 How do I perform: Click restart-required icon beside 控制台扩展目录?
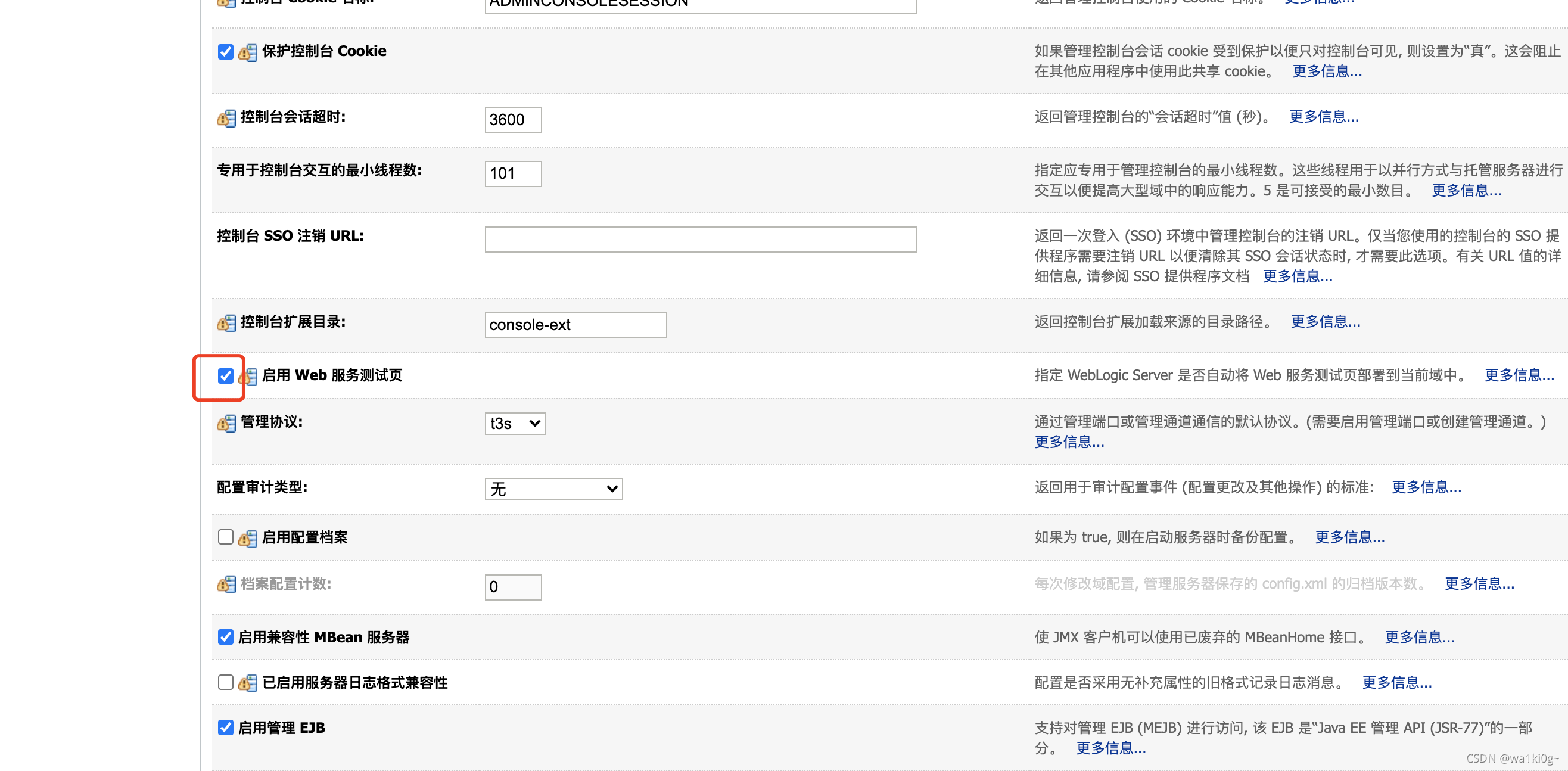click(226, 323)
